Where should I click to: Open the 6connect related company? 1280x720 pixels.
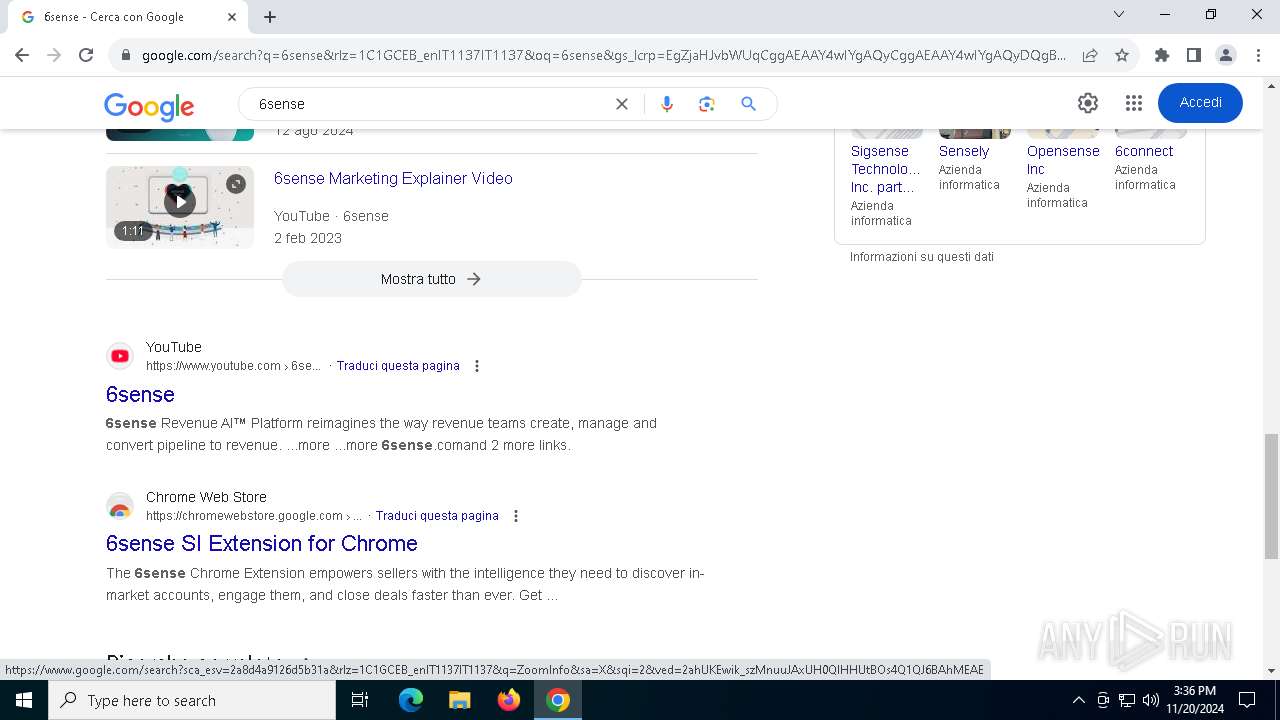(1144, 151)
